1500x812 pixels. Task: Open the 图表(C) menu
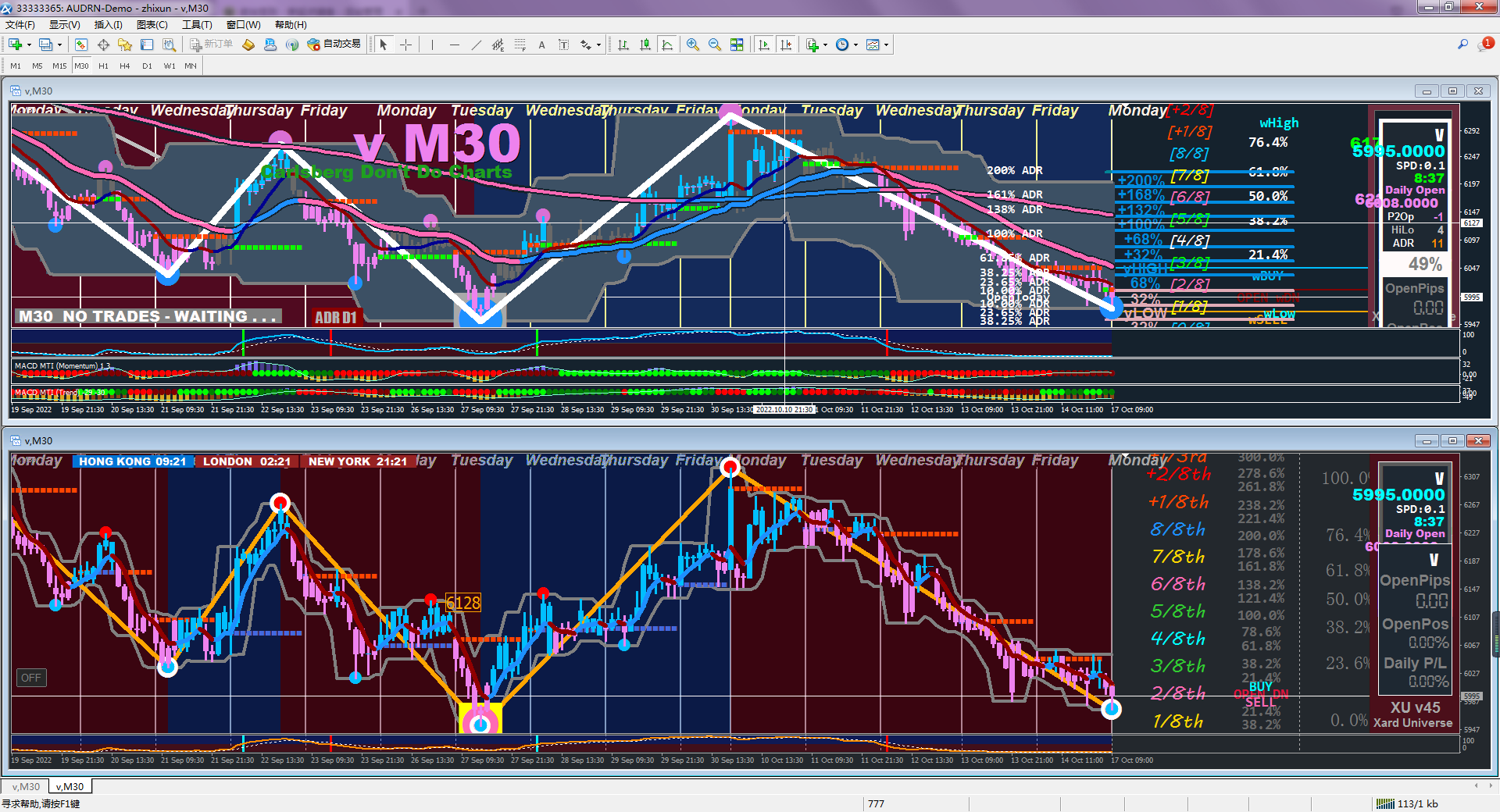(x=152, y=25)
